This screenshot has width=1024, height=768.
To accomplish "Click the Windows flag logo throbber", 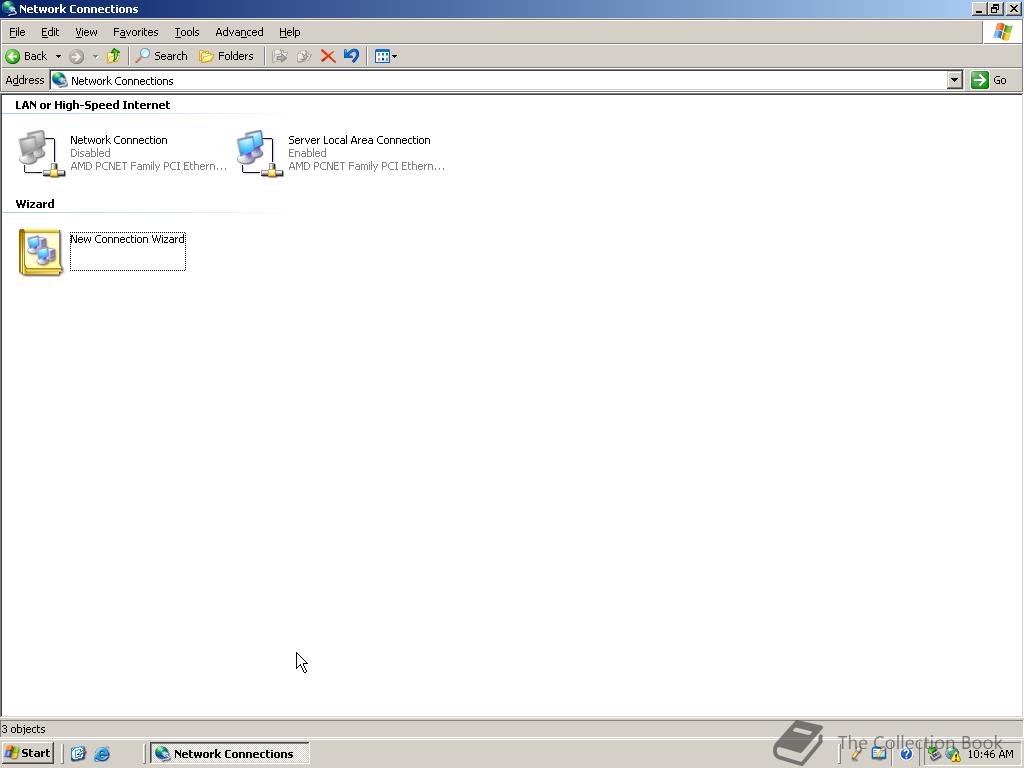I will pyautogui.click(x=1002, y=32).
